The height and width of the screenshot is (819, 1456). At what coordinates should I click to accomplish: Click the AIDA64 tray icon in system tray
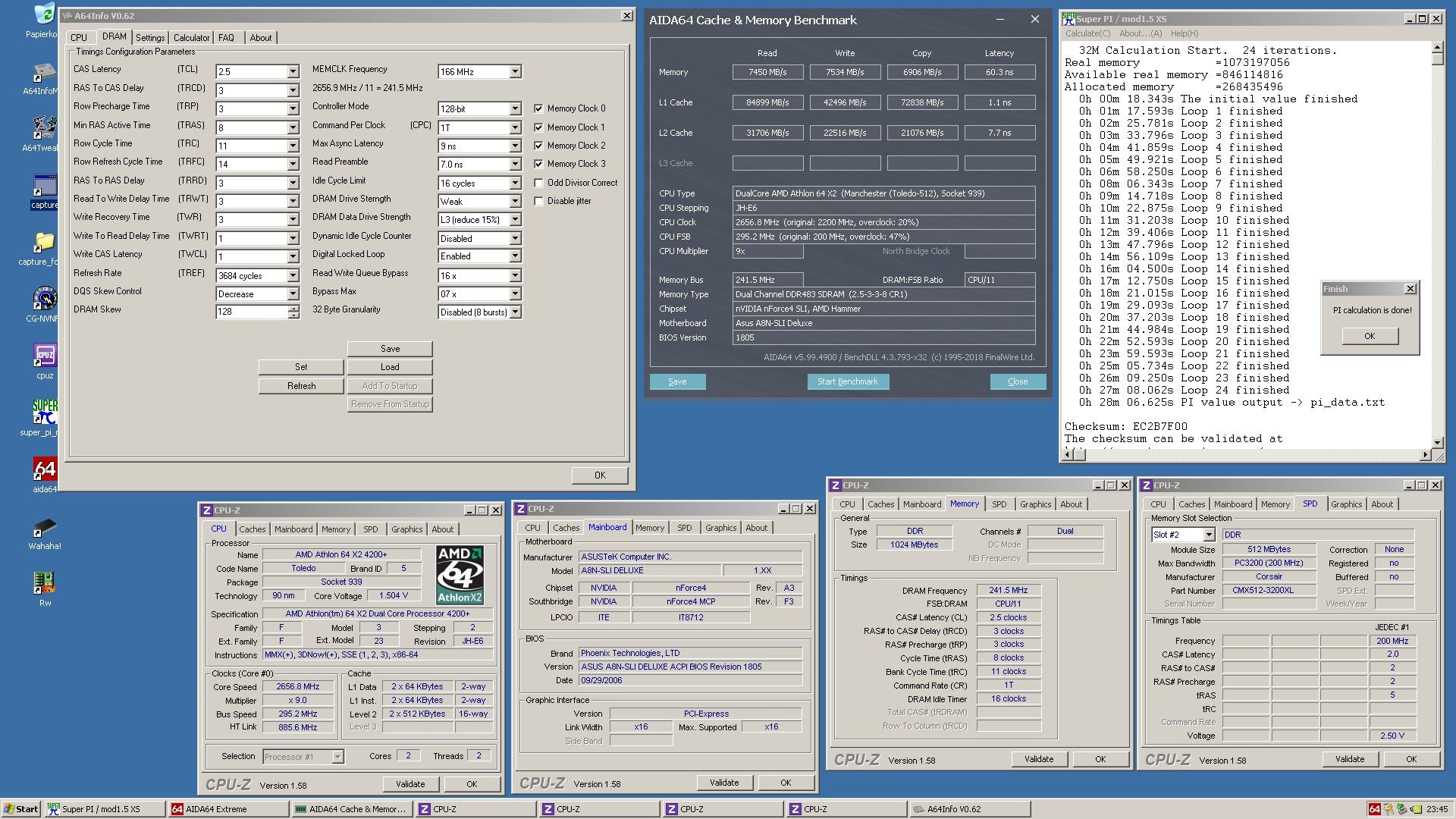click(1374, 809)
